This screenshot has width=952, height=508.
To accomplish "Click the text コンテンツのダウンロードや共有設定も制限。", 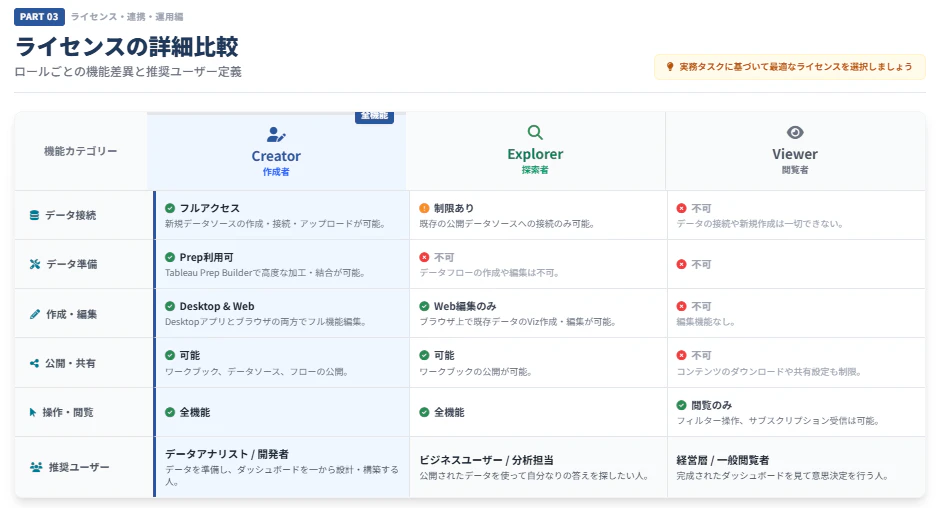I will click(x=770, y=371).
